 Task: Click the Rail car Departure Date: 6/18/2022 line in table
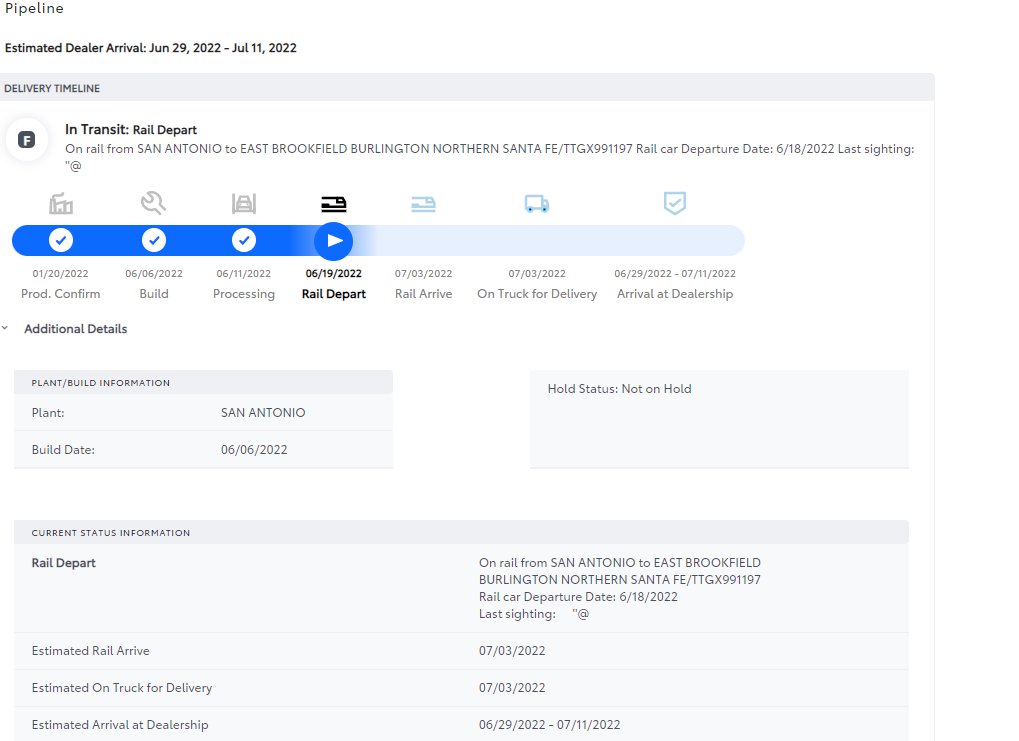(x=578, y=597)
